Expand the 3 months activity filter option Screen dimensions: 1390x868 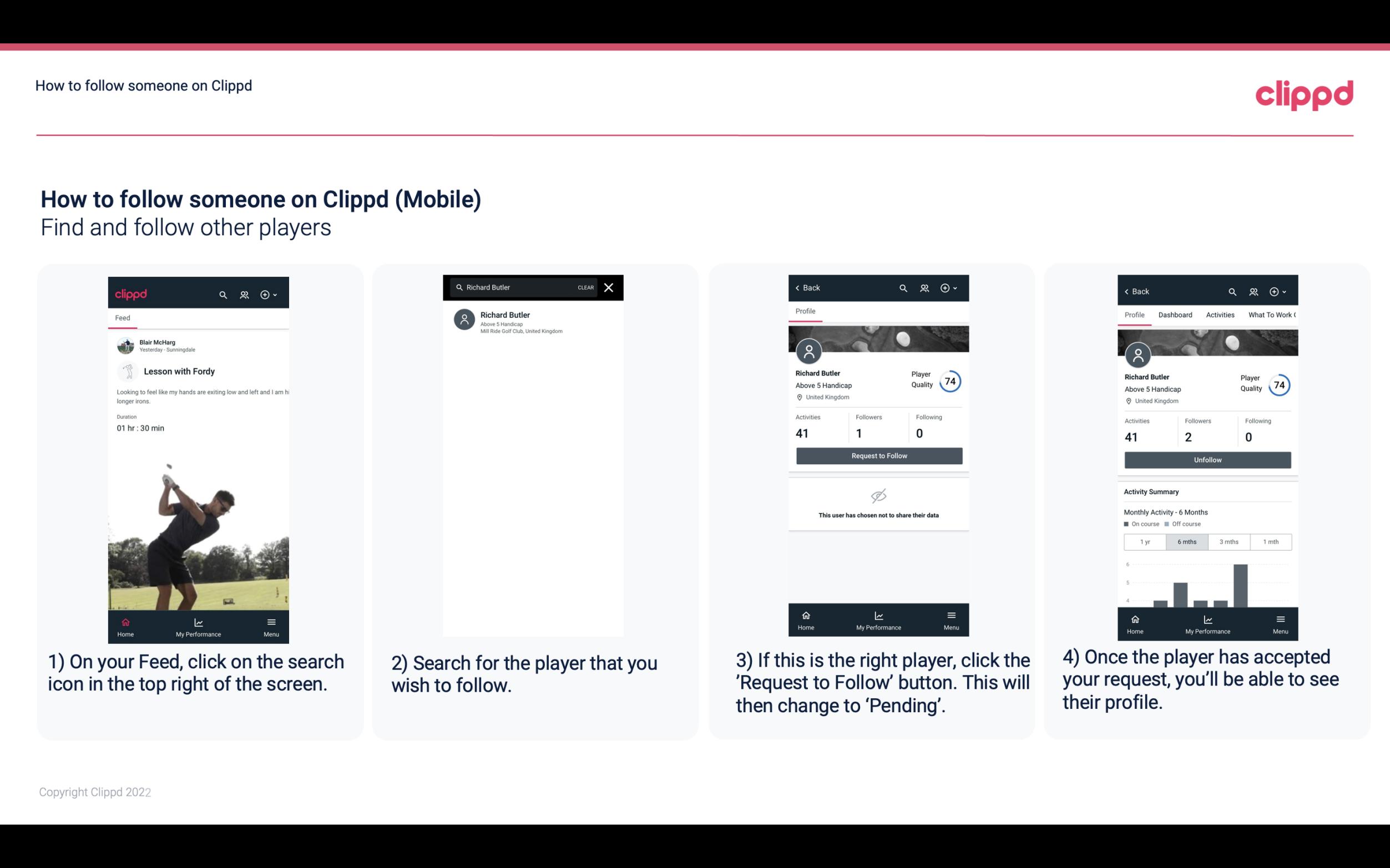(x=1229, y=541)
